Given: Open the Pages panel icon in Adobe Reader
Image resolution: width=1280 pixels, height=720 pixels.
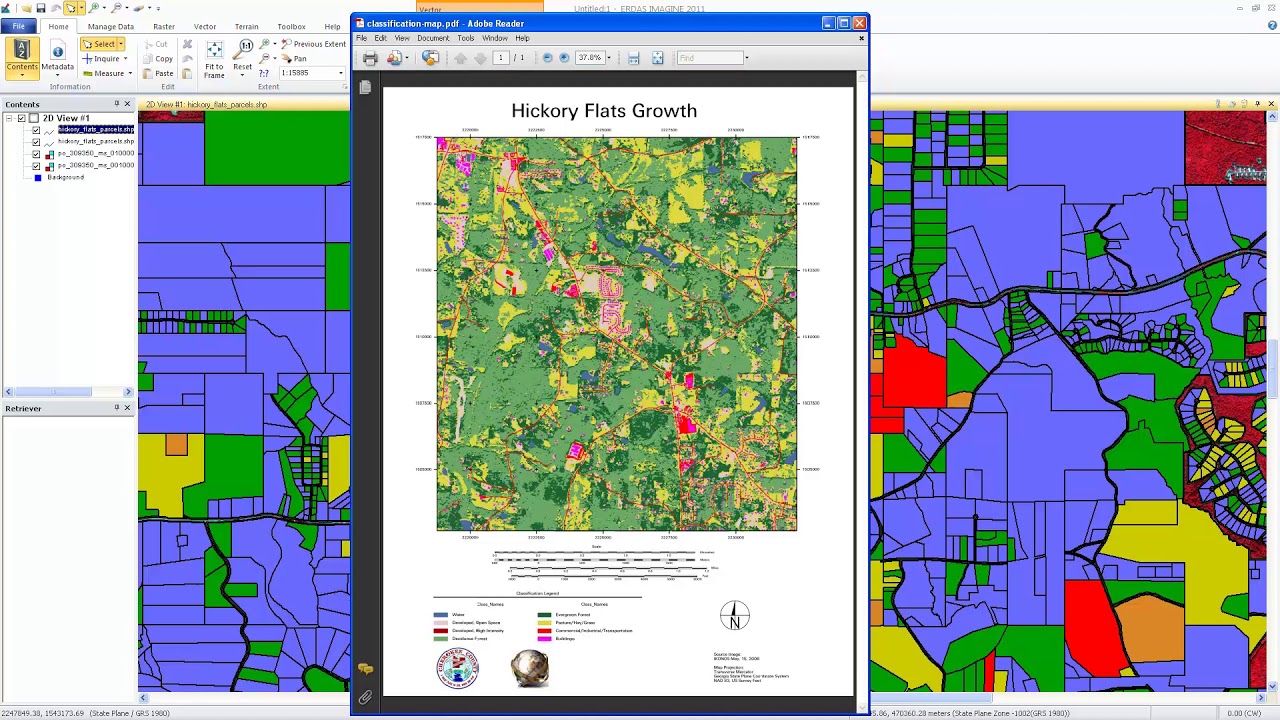Looking at the screenshot, I should (365, 88).
